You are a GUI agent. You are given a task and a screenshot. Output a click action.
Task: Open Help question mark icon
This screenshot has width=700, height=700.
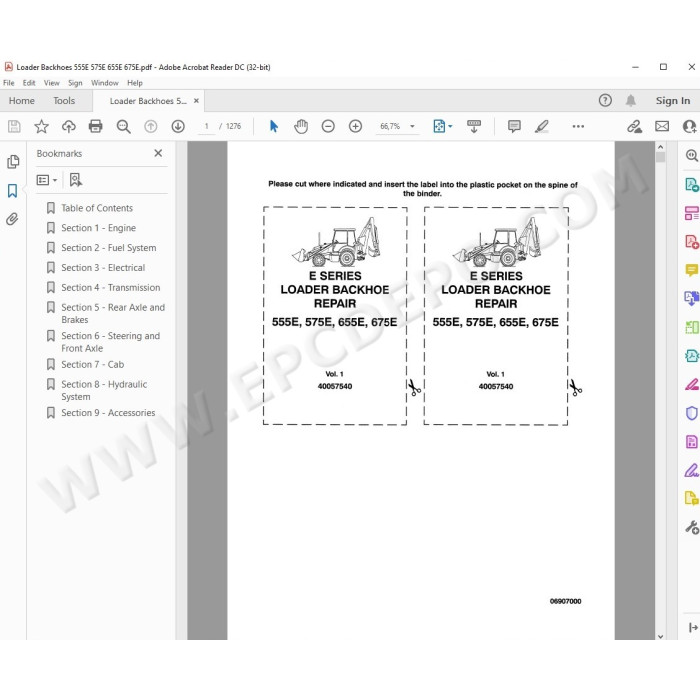[605, 100]
